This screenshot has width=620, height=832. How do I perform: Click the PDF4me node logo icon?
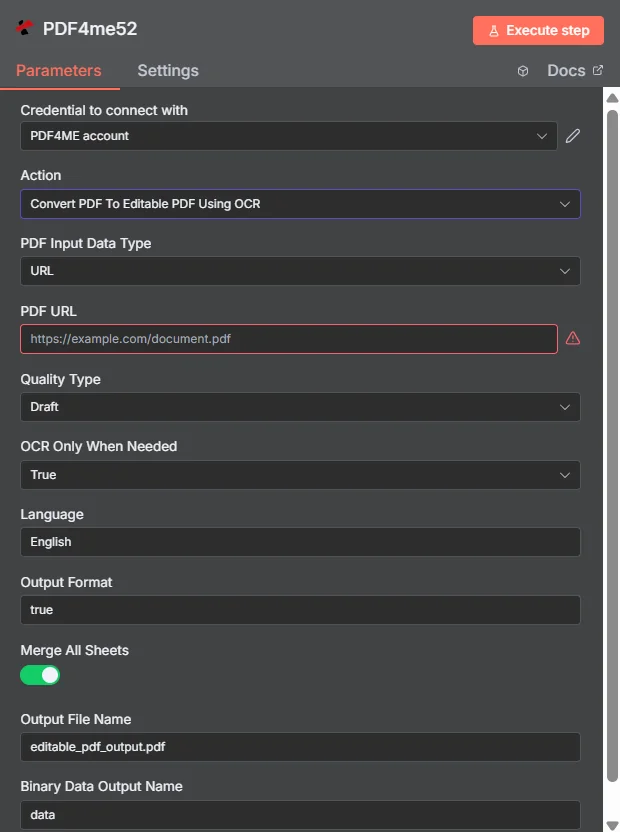pyautogui.click(x=24, y=28)
